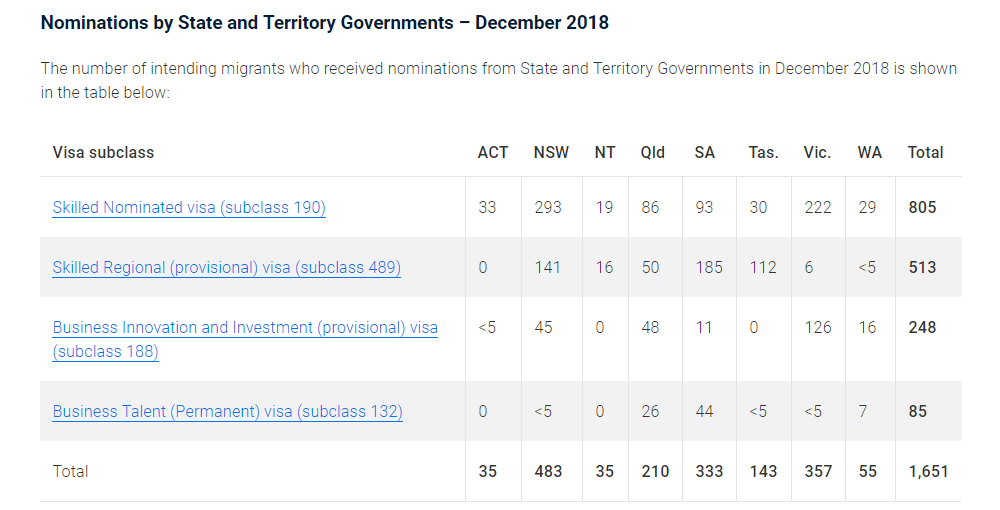
Task: Click the Total row label at table bottom
Action: 71,471
